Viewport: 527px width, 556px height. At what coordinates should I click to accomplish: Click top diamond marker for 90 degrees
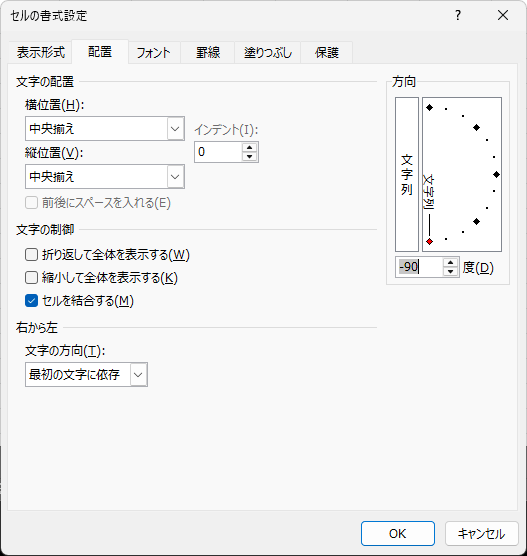pyautogui.click(x=429, y=107)
